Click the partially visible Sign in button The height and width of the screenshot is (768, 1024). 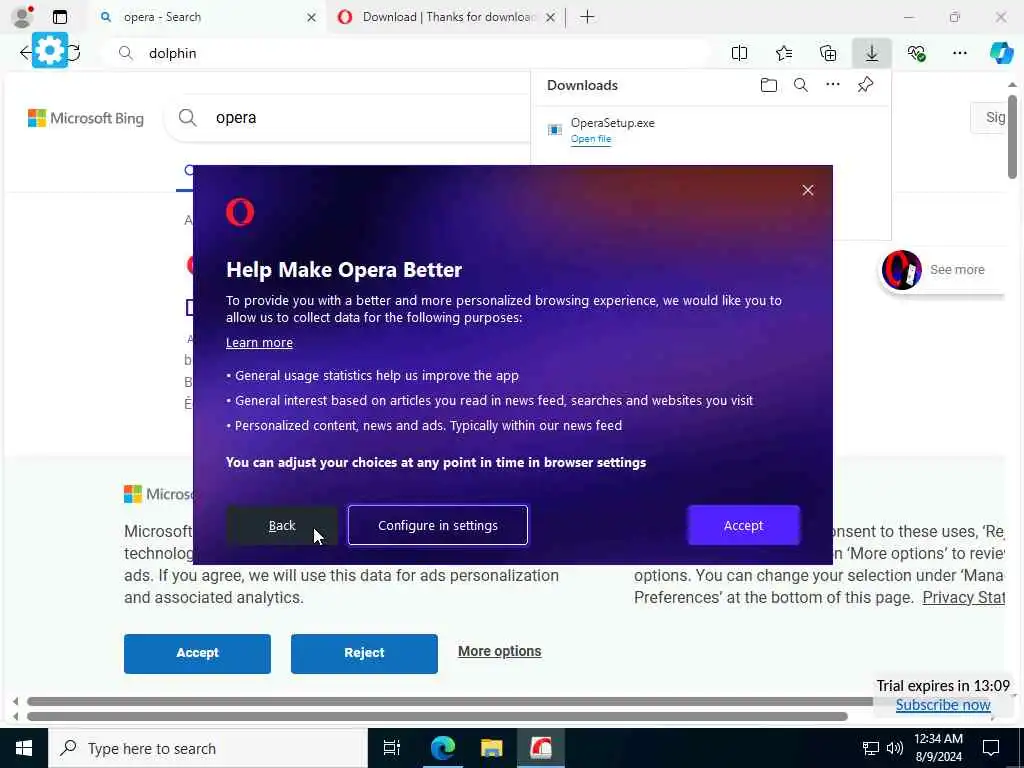click(989, 118)
